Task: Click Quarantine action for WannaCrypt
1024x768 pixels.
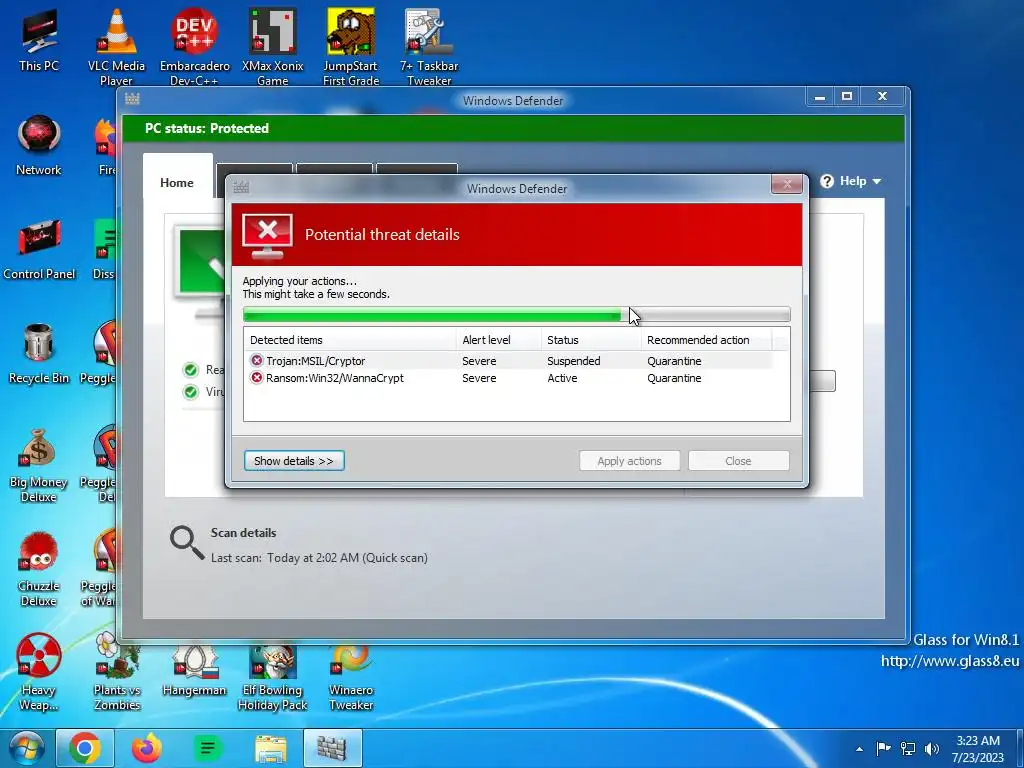Action: tap(674, 378)
